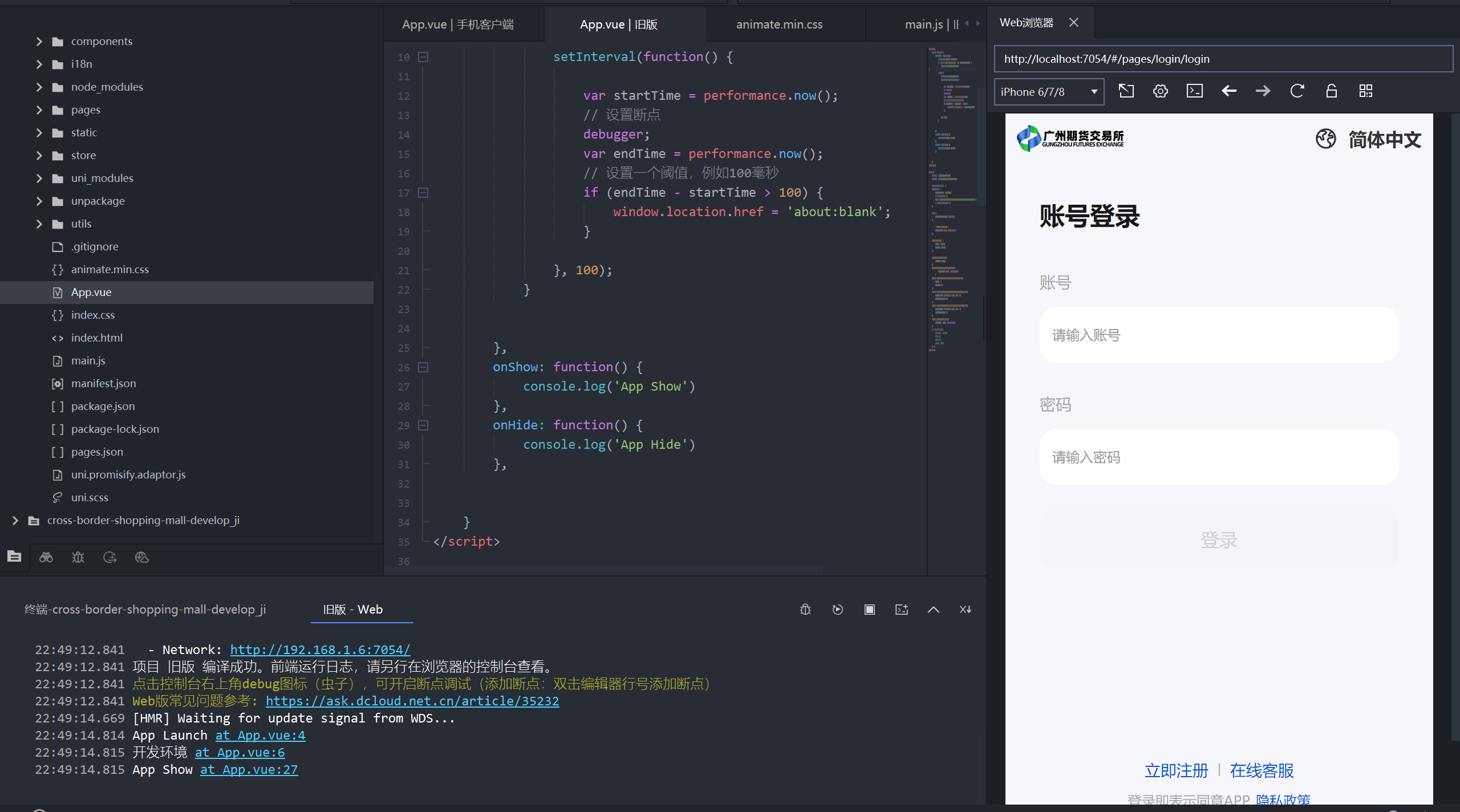Open the Network URL link in console
The width and height of the screenshot is (1460, 812).
(320, 649)
